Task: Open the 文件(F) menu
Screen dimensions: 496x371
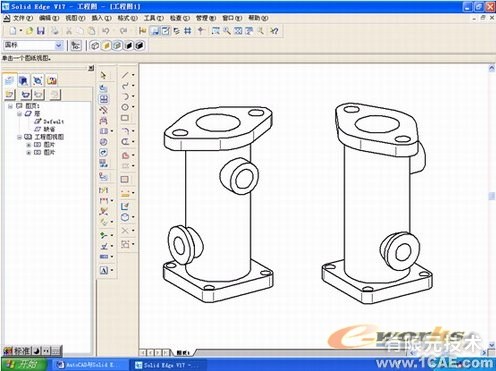Action: (23, 18)
